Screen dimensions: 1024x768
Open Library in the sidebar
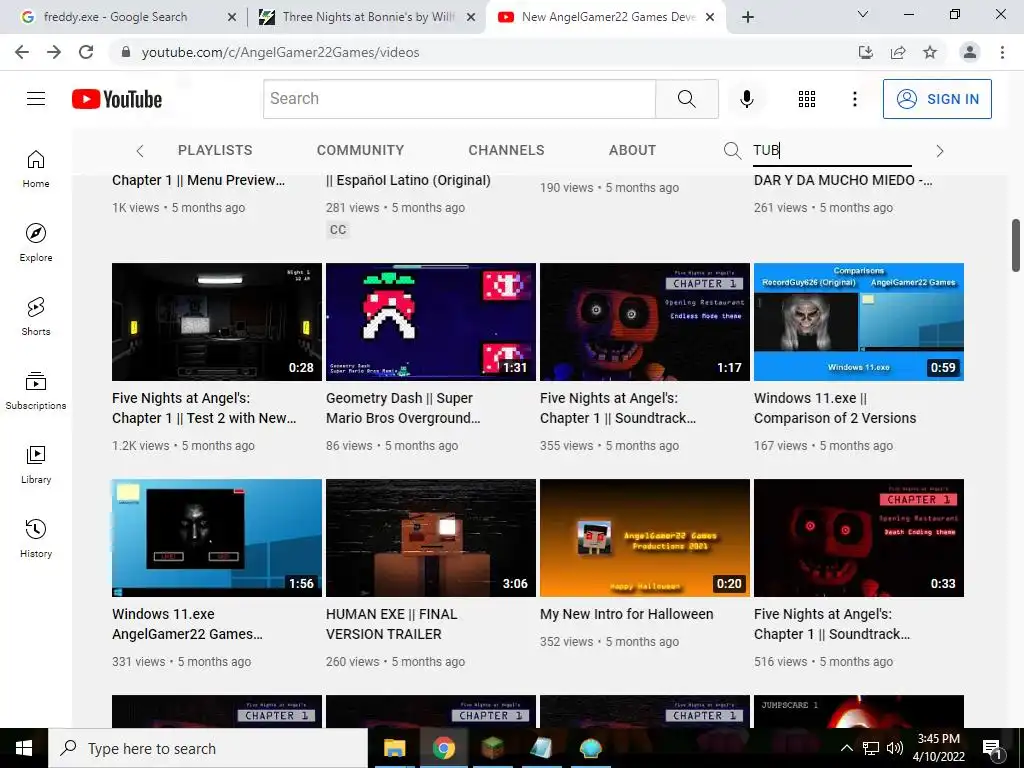tap(36, 464)
